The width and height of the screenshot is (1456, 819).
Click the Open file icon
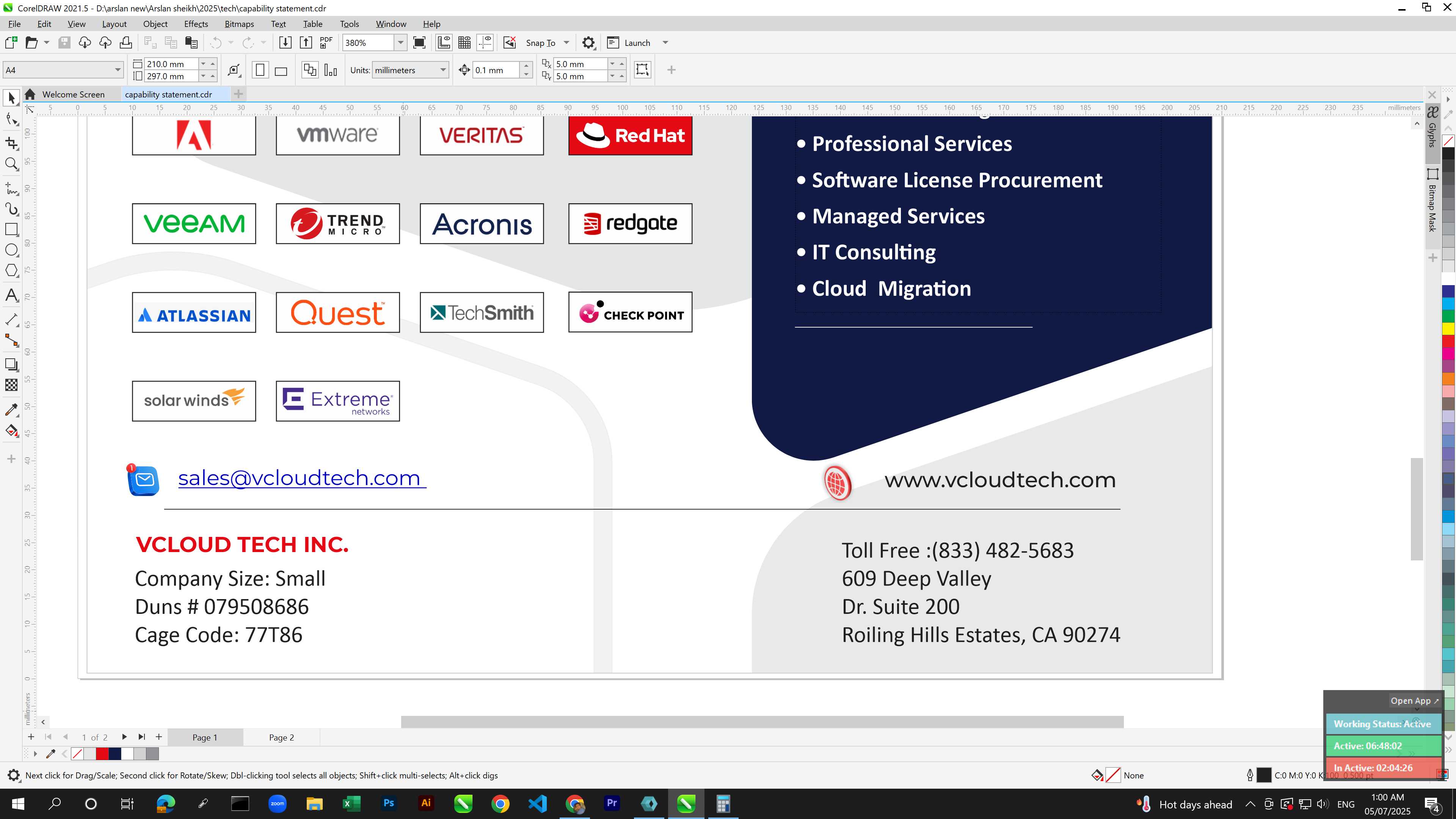pyautogui.click(x=31, y=42)
